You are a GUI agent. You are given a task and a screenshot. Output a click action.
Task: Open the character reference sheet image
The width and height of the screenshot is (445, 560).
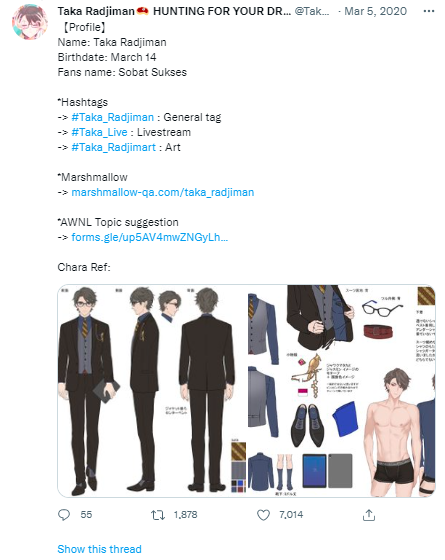point(246,391)
